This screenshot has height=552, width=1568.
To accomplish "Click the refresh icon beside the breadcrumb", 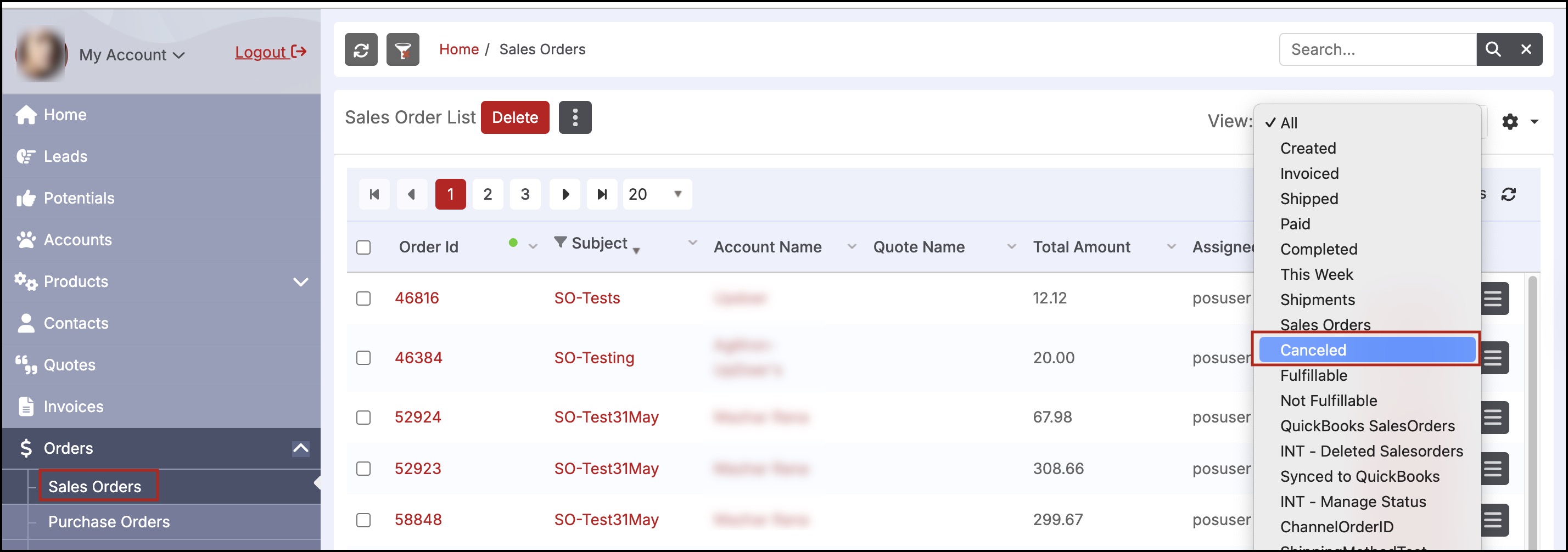I will [361, 49].
